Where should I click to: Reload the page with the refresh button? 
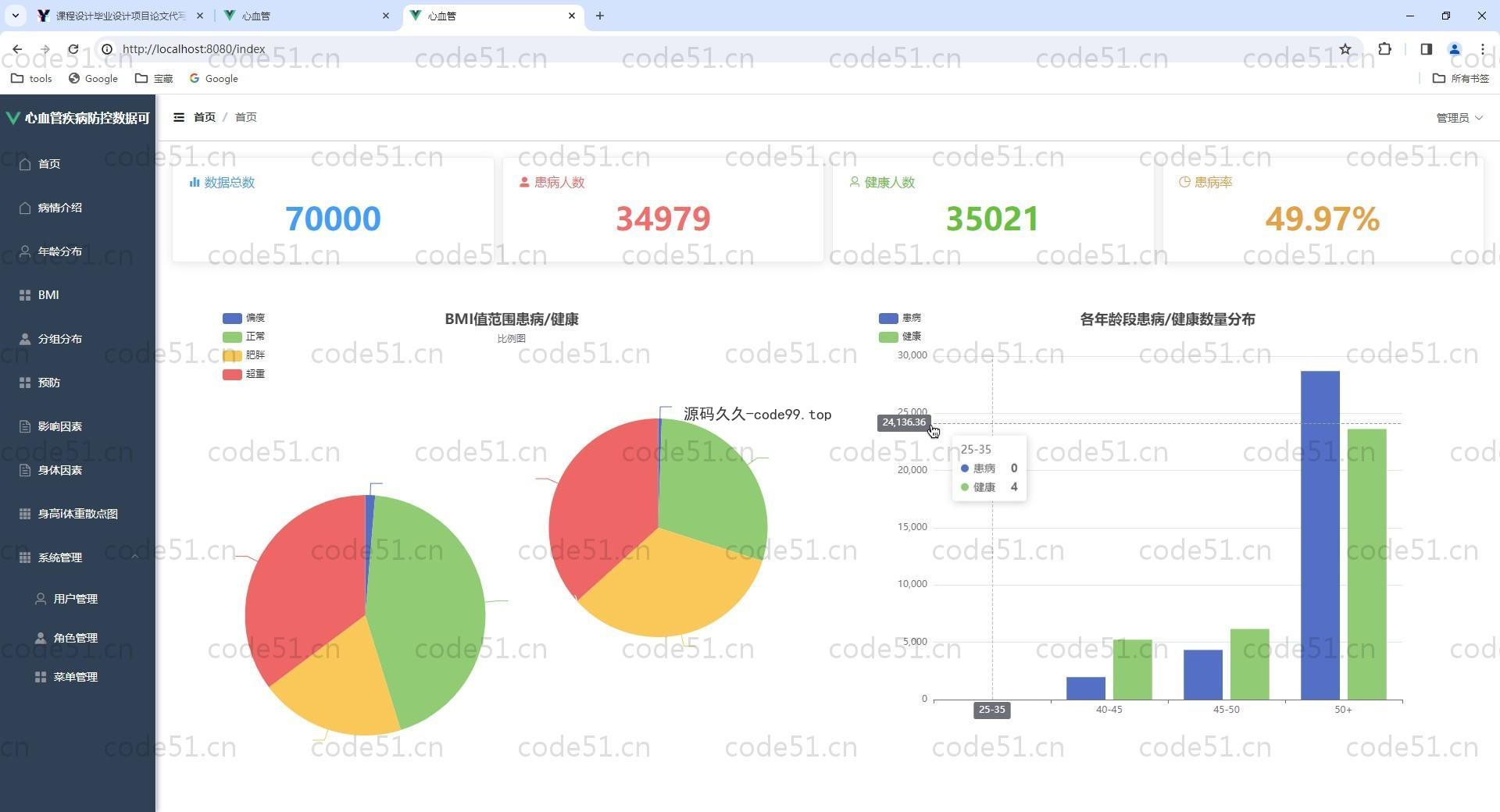pos(73,48)
